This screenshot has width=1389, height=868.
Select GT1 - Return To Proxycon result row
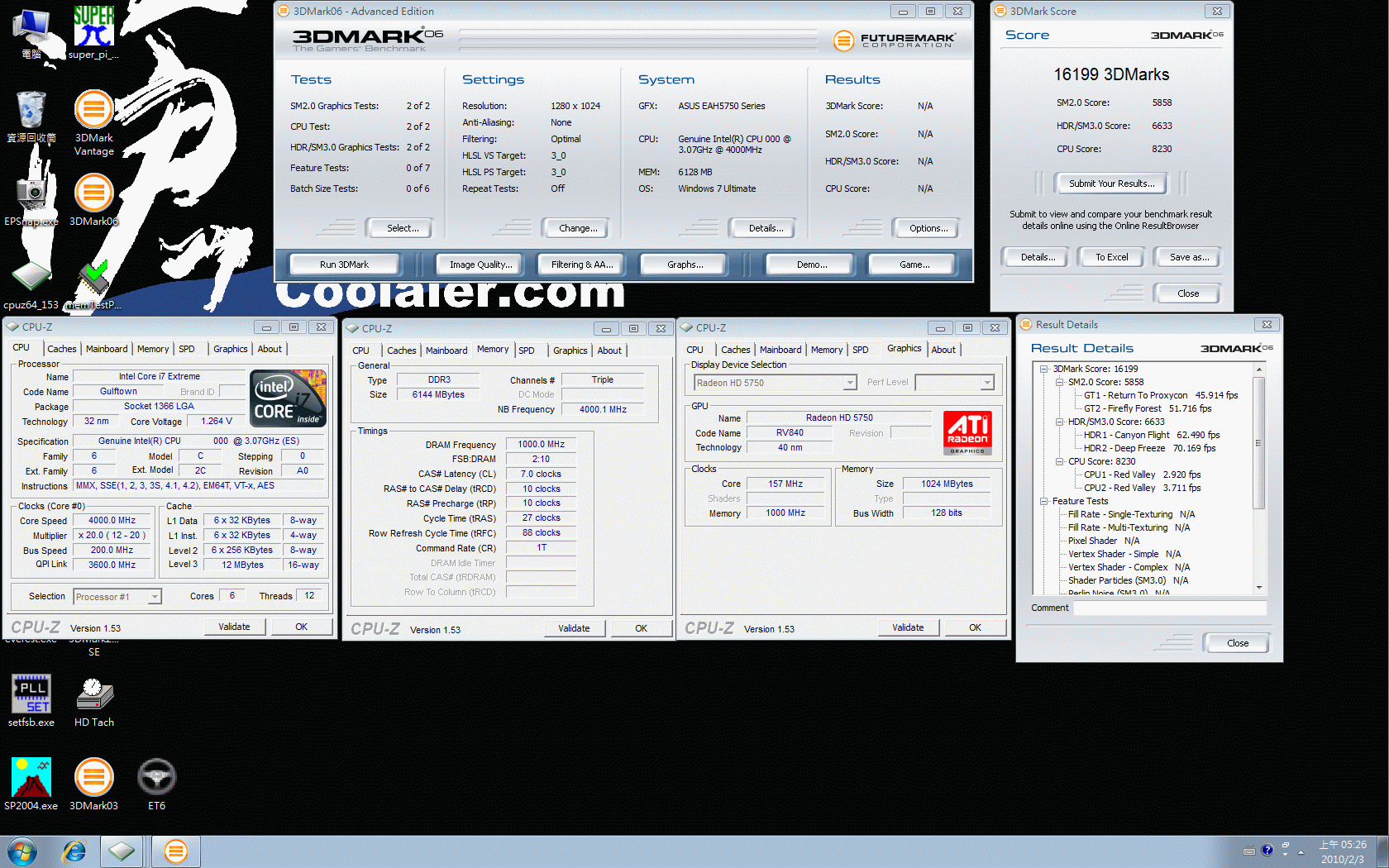(x=1161, y=395)
